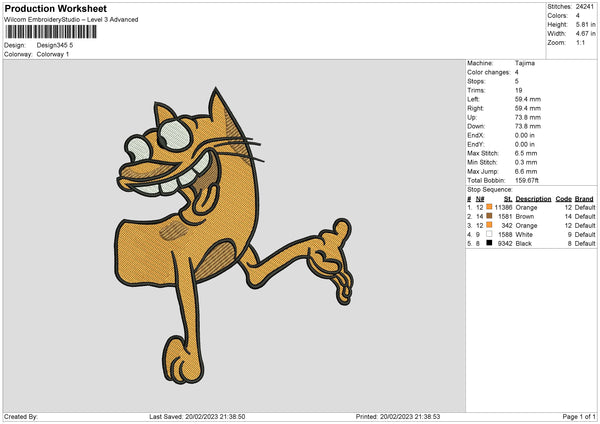Click the embroidered cat design preview

tap(233, 236)
